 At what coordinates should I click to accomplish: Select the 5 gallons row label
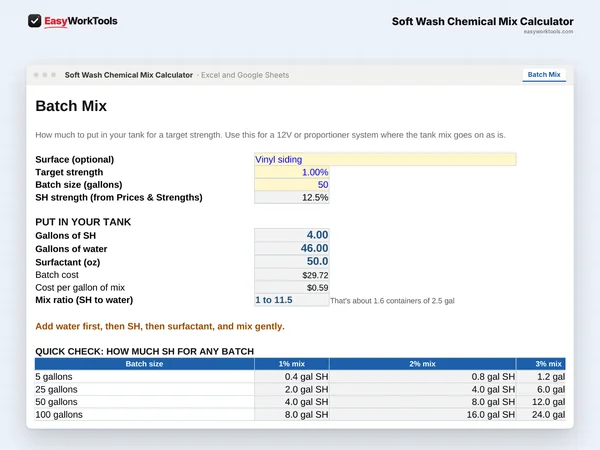click(54, 377)
